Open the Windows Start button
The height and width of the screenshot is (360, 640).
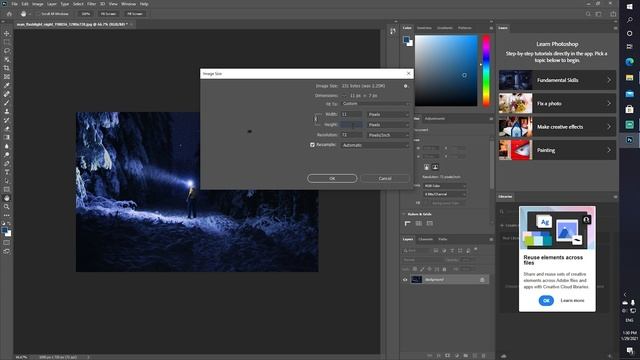point(629,7)
